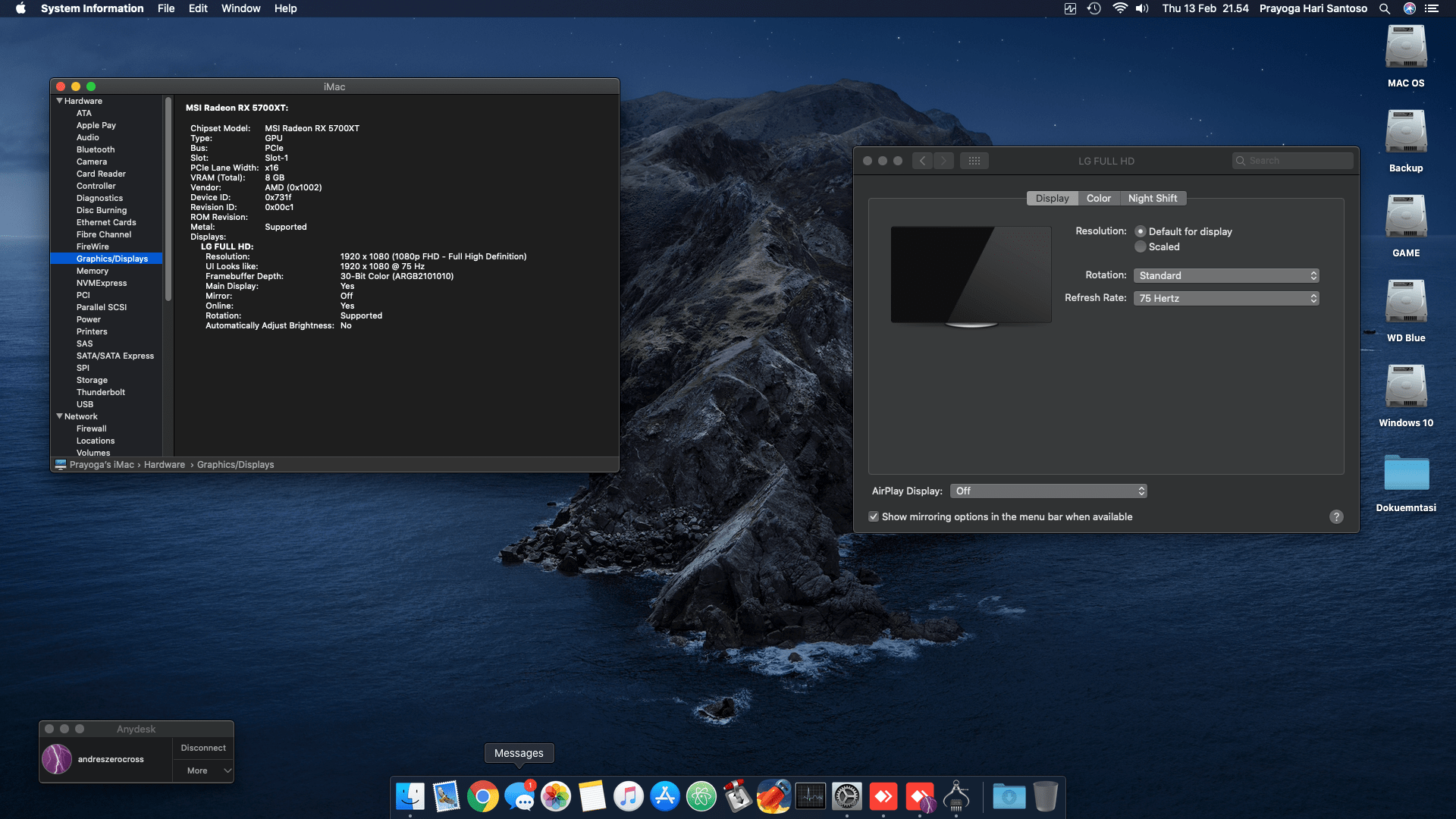Select Default for display resolution
The width and height of the screenshot is (1456, 819).
1141,231
